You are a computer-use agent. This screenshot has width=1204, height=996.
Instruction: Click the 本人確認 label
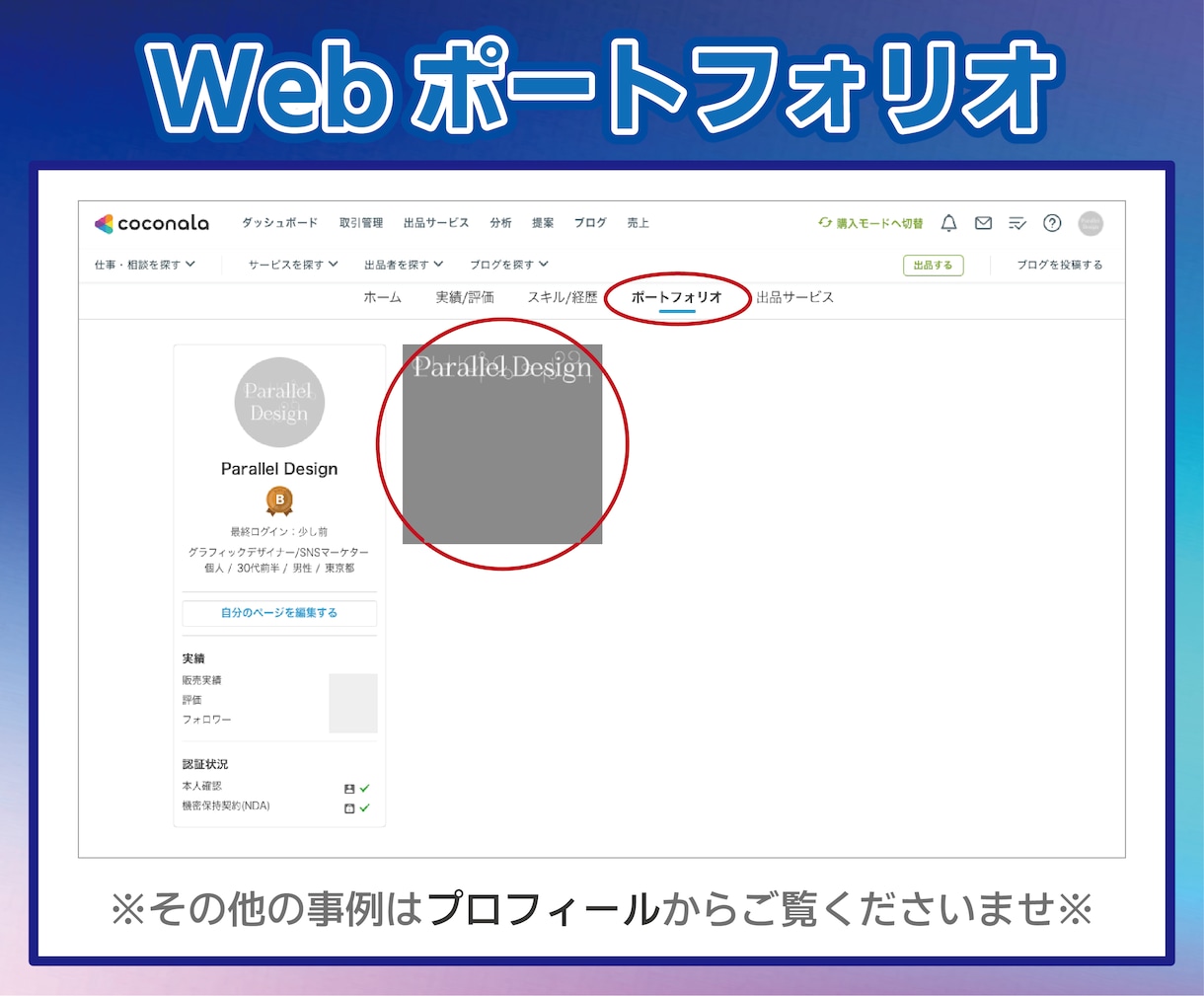[x=201, y=787]
